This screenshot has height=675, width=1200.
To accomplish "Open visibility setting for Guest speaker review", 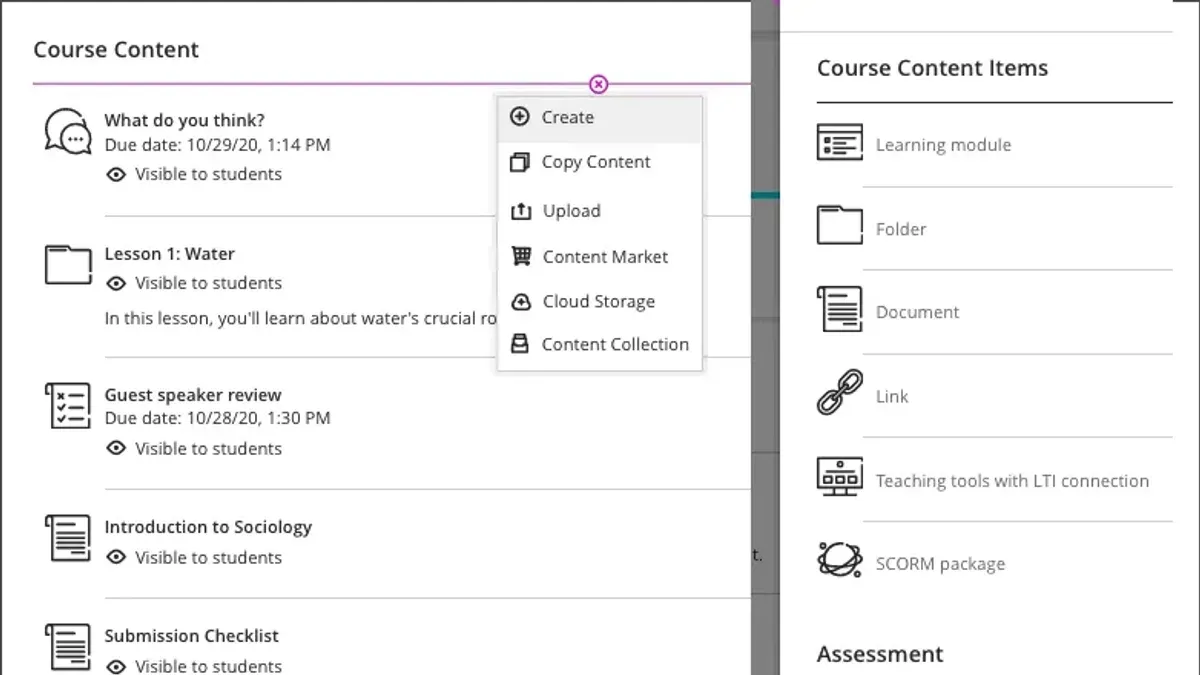I will tap(208, 449).
